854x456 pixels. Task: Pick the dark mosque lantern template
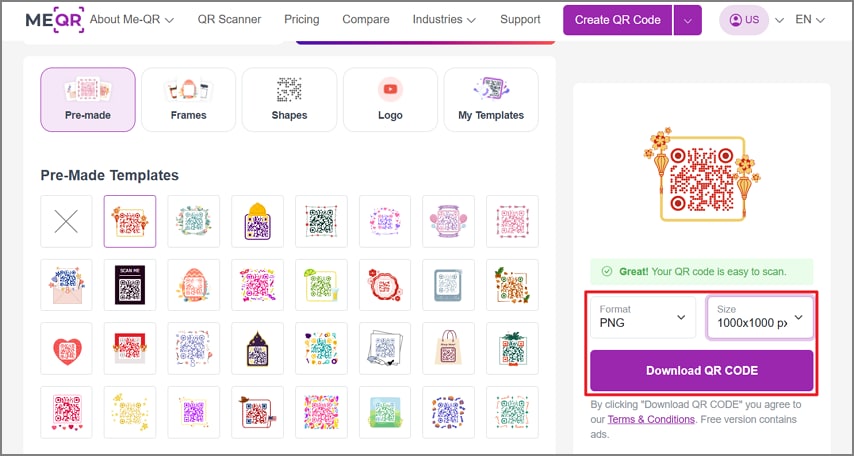[x=257, y=349]
